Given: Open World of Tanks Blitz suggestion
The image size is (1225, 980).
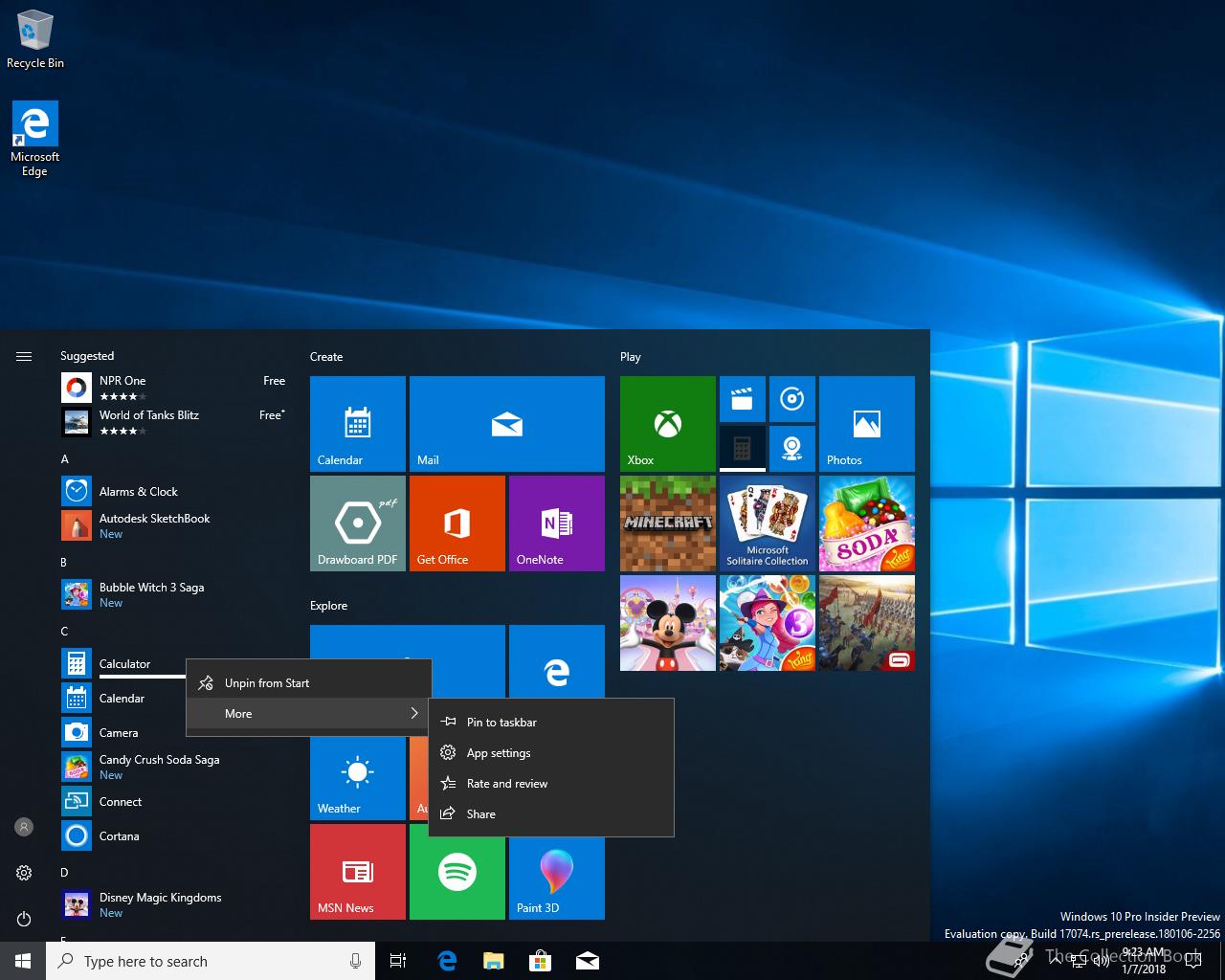Looking at the screenshot, I should tap(174, 422).
